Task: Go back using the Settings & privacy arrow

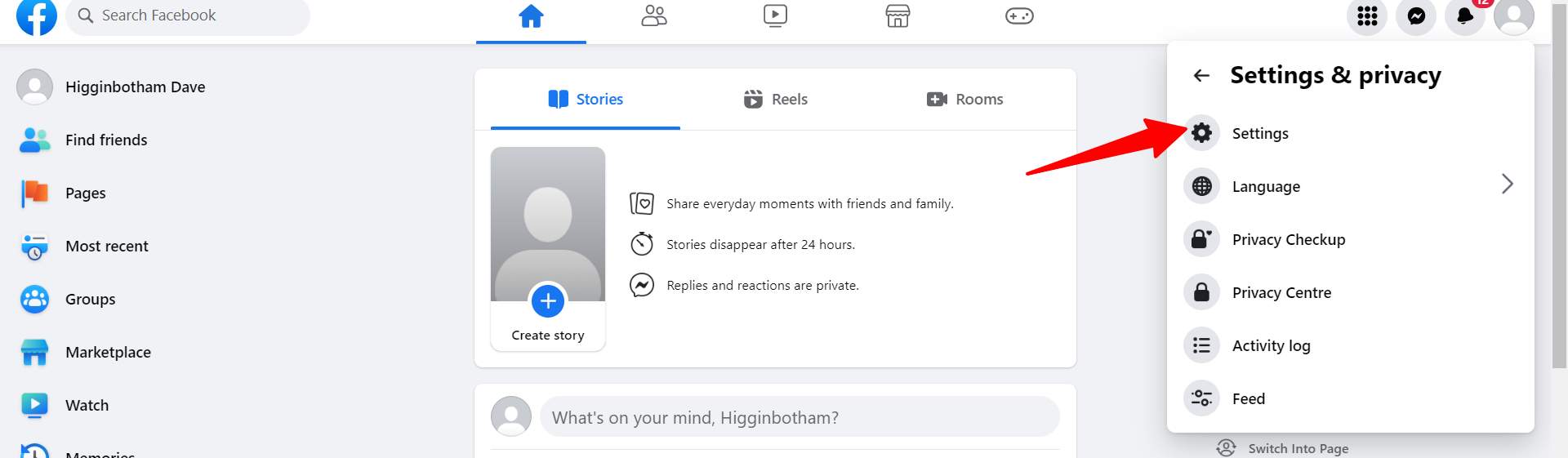Action: pos(1201,76)
